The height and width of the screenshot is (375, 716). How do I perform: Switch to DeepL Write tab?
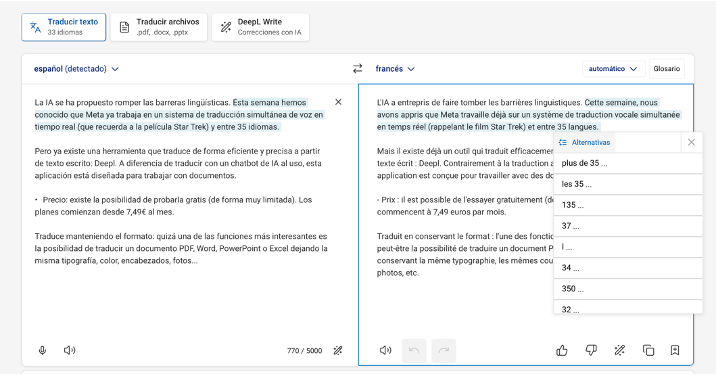pos(260,27)
